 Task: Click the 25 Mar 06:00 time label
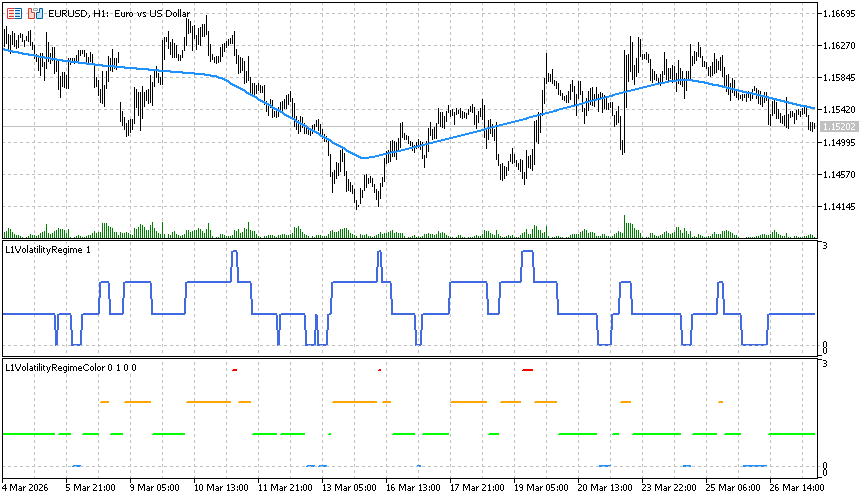tap(733, 487)
